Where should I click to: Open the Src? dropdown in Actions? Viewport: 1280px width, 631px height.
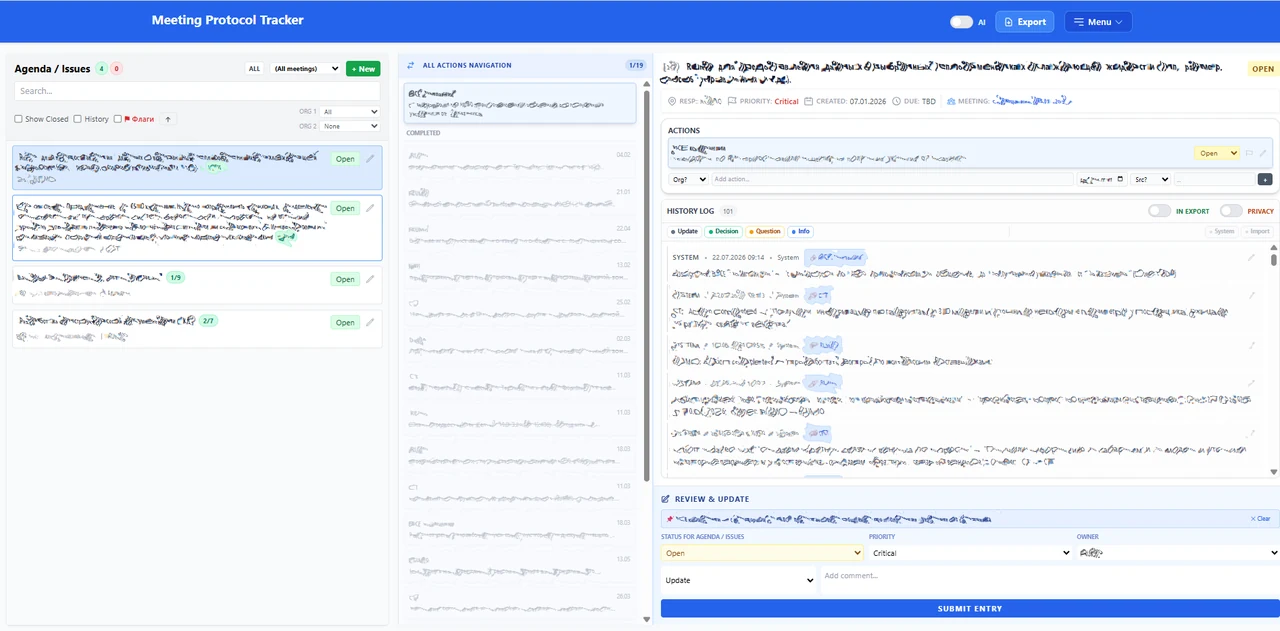pyautogui.click(x=1150, y=179)
